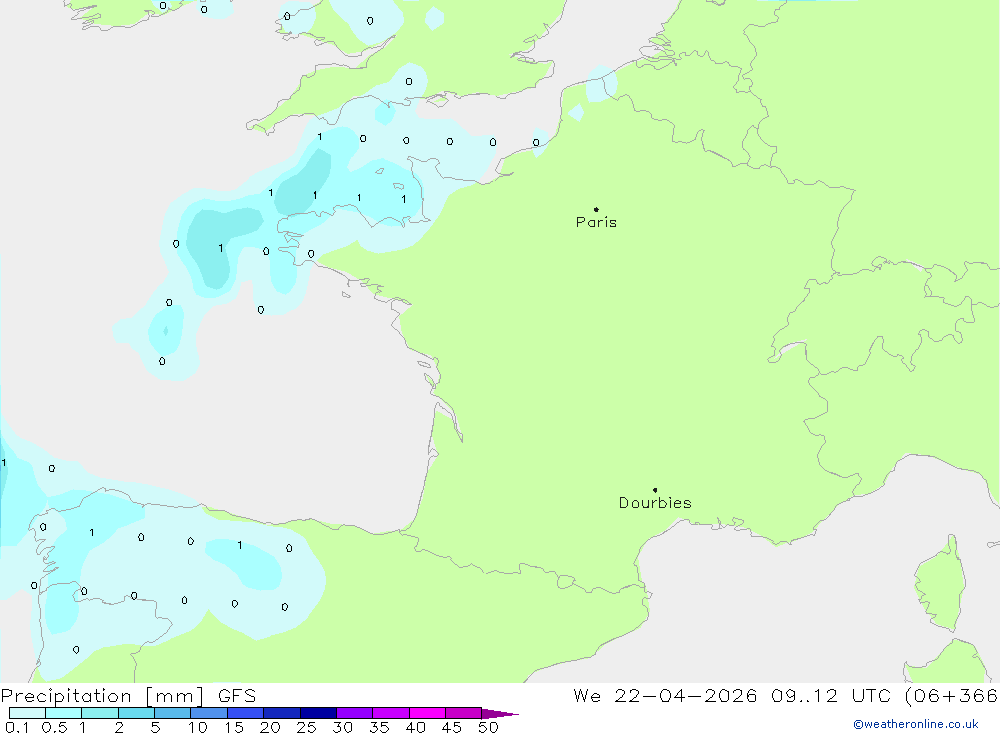Click the legend value '50'
The width and height of the screenshot is (1000, 733).
point(488,727)
